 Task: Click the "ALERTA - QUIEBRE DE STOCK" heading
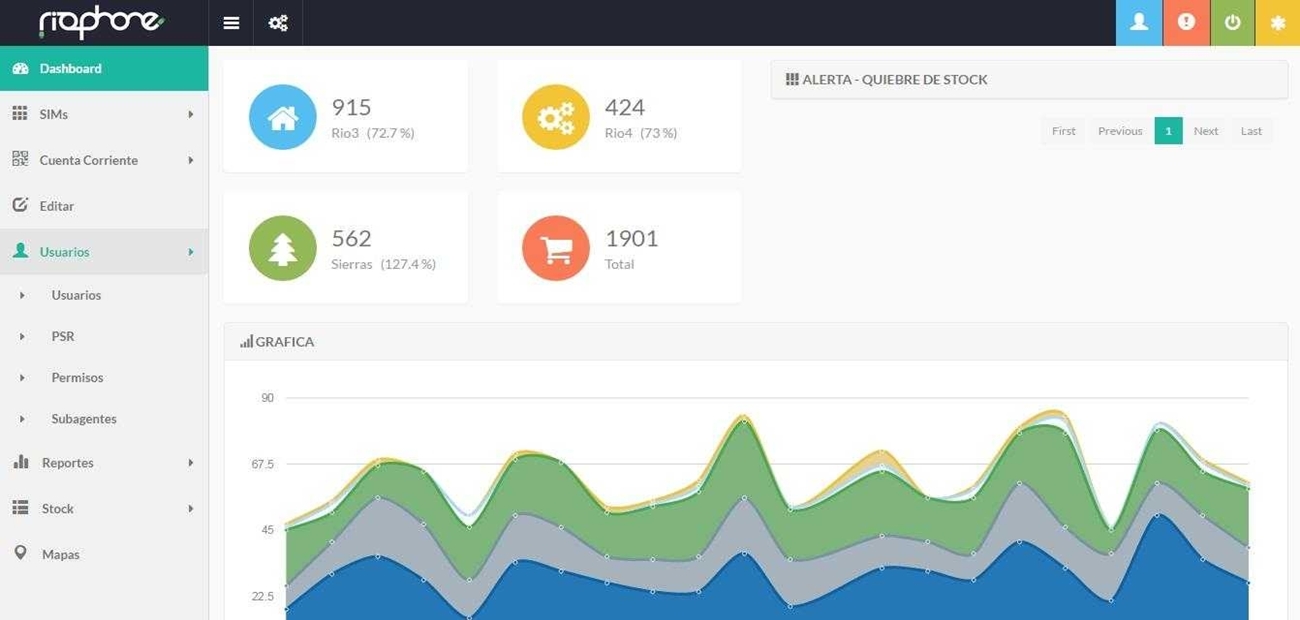pyautogui.click(x=895, y=79)
